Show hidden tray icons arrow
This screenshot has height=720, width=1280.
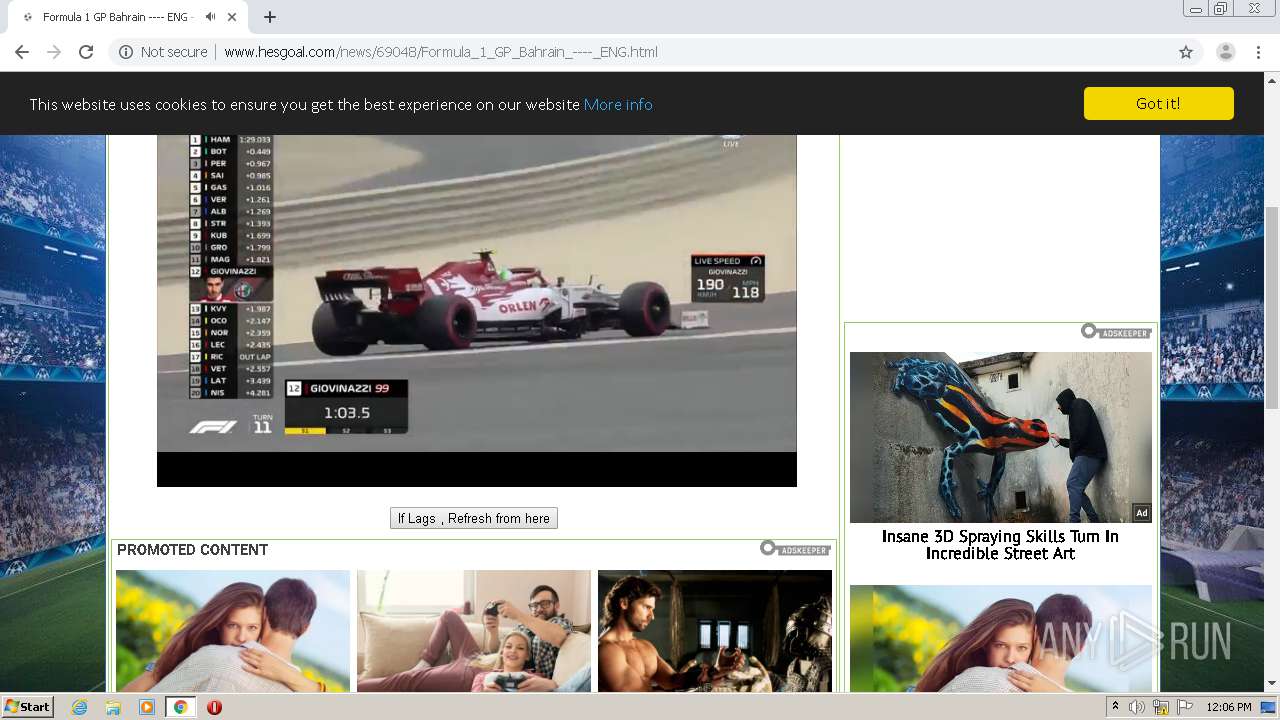tap(1116, 707)
